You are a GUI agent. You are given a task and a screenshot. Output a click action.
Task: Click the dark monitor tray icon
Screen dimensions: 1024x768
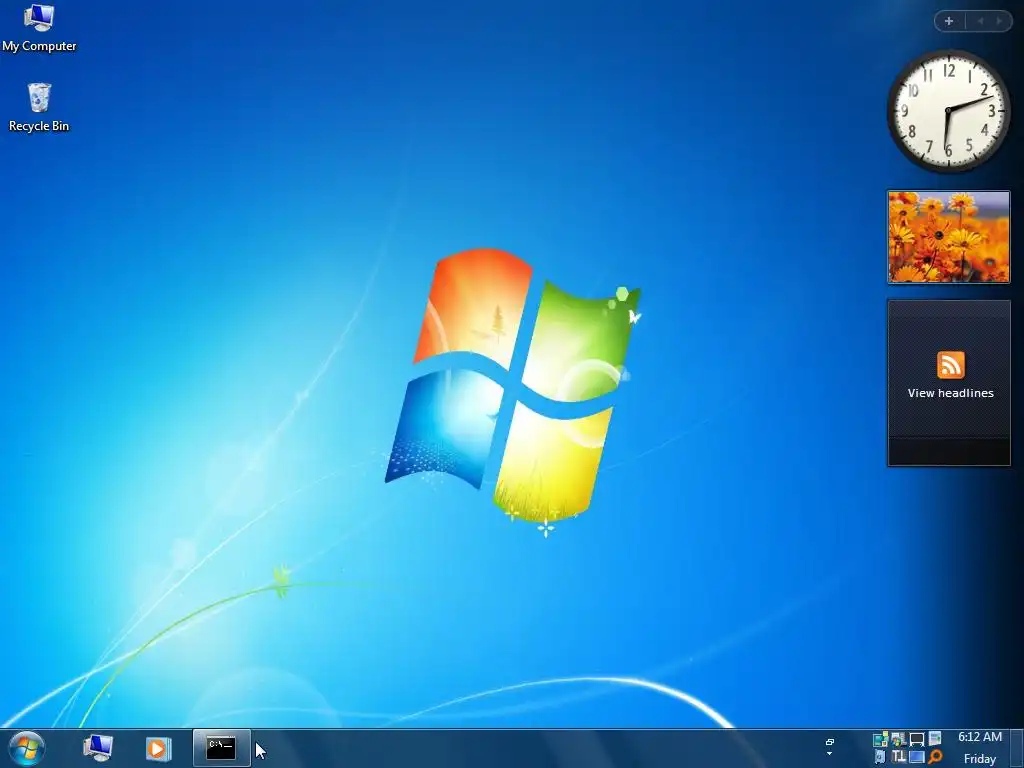(917, 739)
